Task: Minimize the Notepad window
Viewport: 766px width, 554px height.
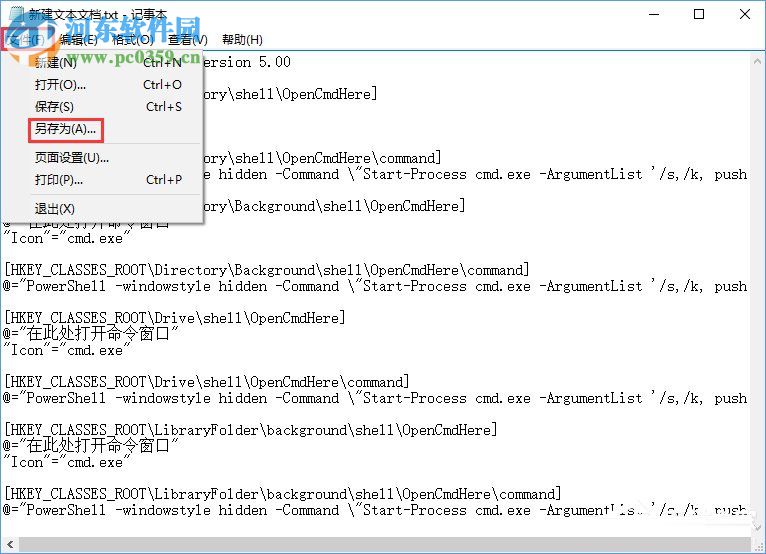Action: (654, 14)
